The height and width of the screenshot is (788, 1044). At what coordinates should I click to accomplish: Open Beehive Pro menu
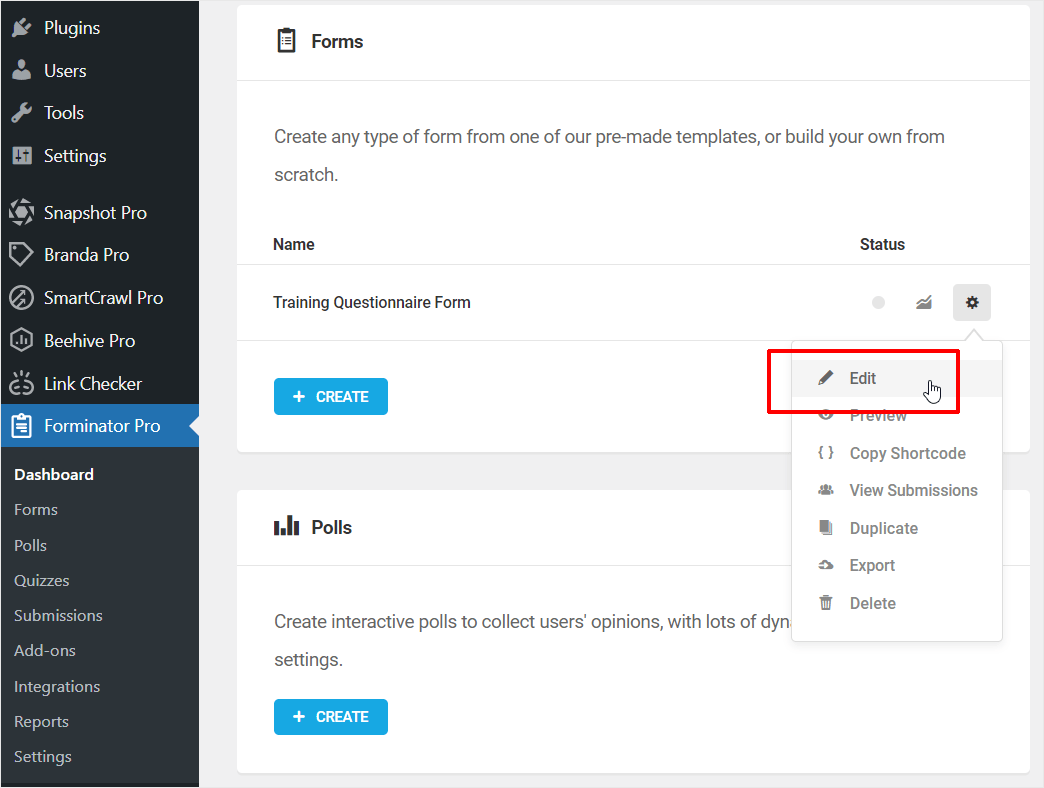100,341
